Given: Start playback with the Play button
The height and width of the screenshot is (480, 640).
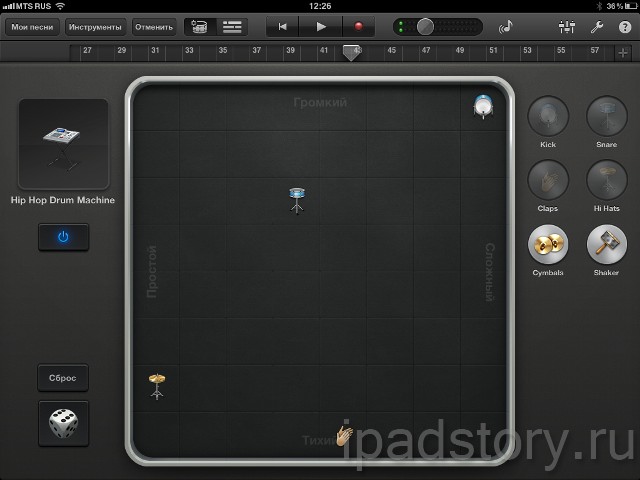Looking at the screenshot, I should pos(321,27).
